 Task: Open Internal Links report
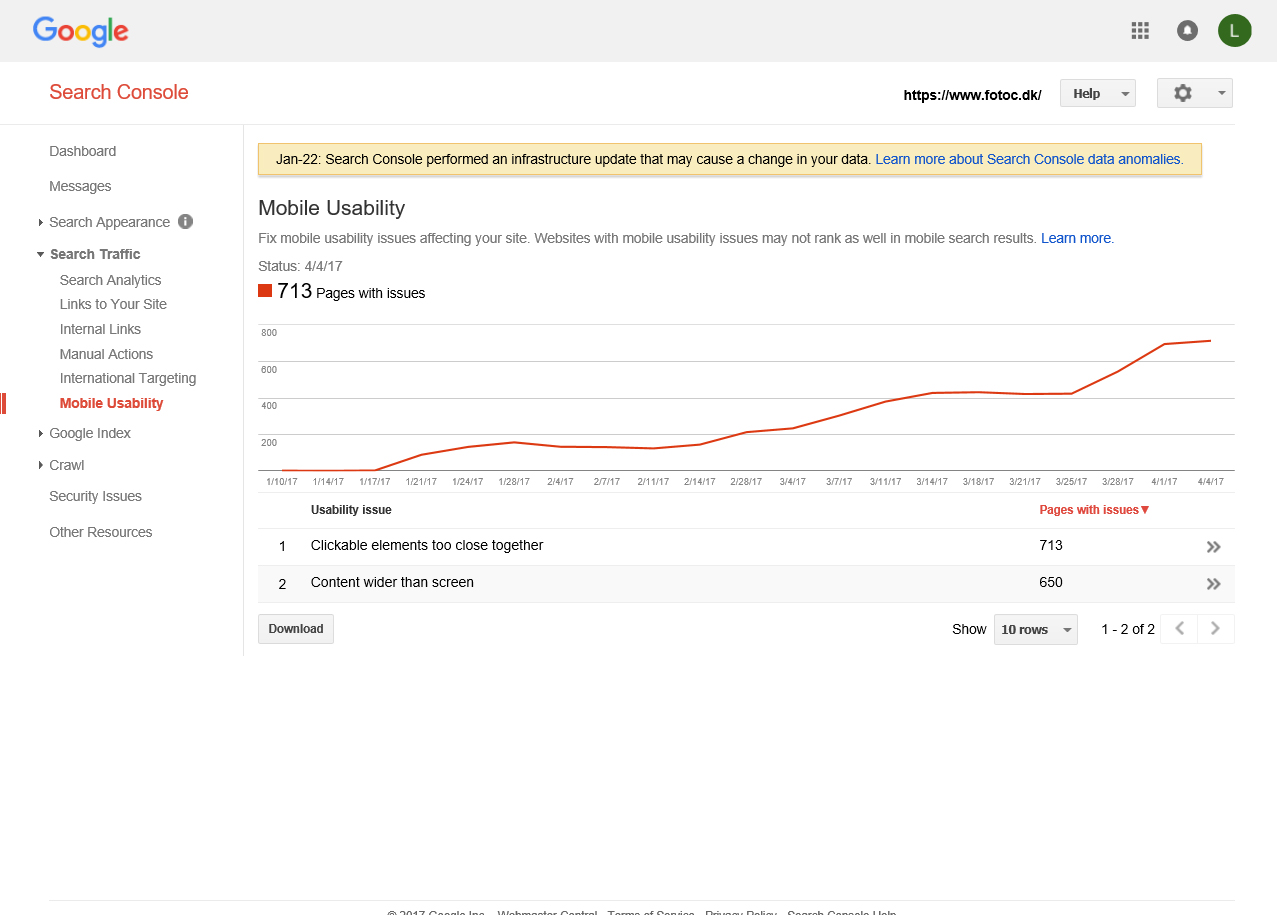pos(100,329)
